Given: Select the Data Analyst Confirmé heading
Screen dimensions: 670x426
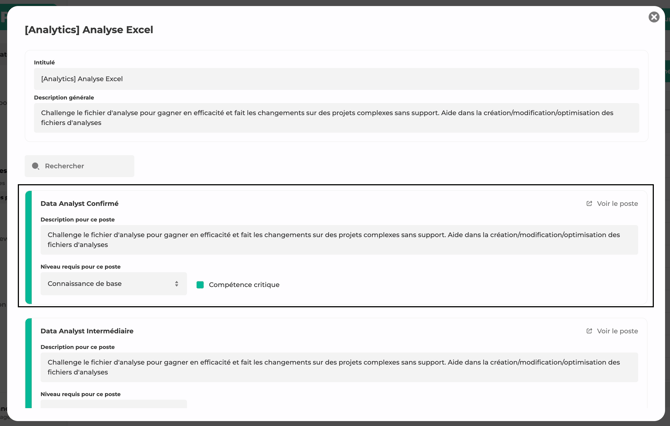Looking at the screenshot, I should (79, 204).
